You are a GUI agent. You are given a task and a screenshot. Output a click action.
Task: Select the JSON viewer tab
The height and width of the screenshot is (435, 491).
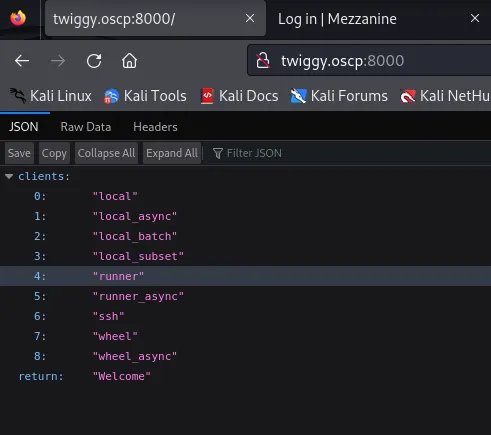pos(24,127)
